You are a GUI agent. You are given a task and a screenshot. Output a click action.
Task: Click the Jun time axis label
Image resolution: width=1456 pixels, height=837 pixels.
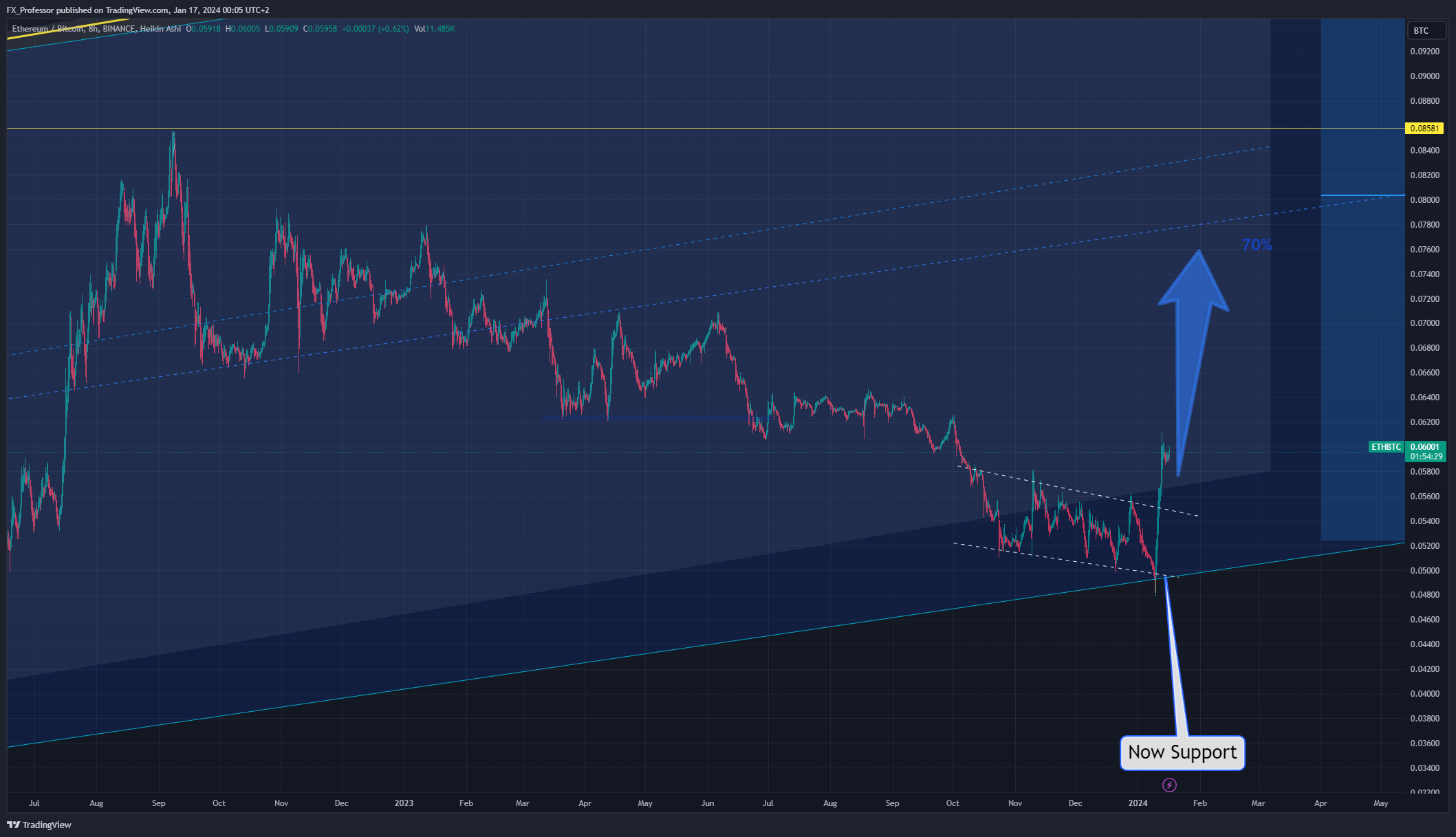point(707,803)
